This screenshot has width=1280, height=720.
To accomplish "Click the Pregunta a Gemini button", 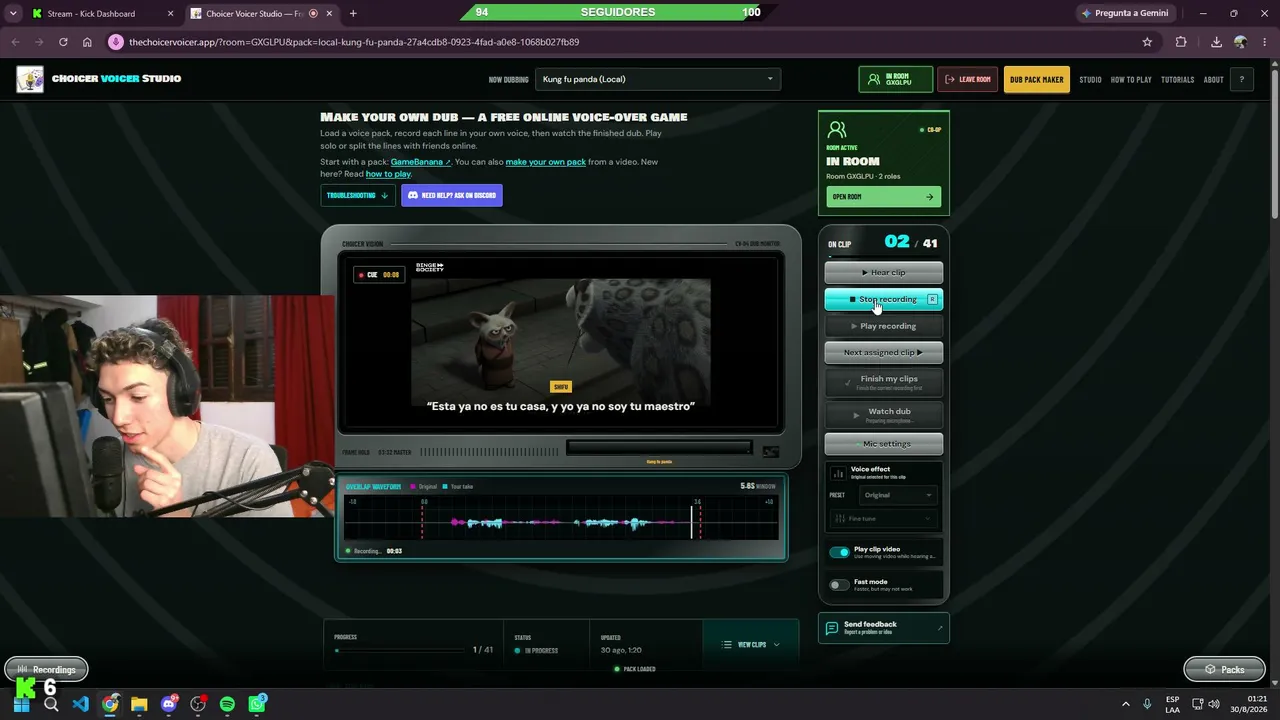I will 1127,13.
